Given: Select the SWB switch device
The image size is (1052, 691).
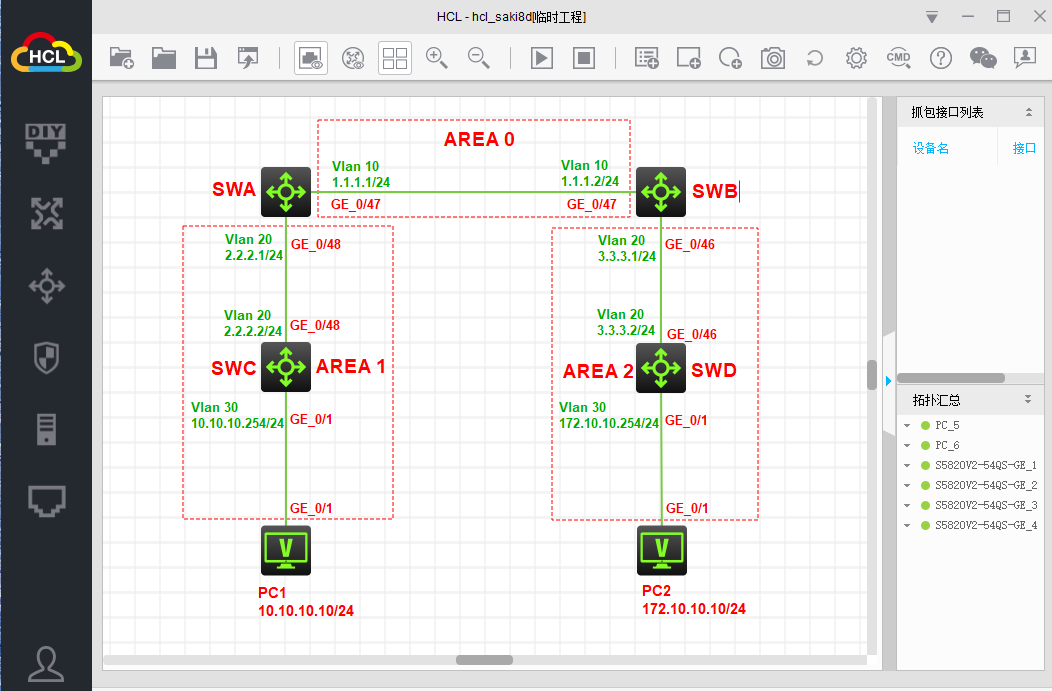Looking at the screenshot, I should click(x=661, y=192).
